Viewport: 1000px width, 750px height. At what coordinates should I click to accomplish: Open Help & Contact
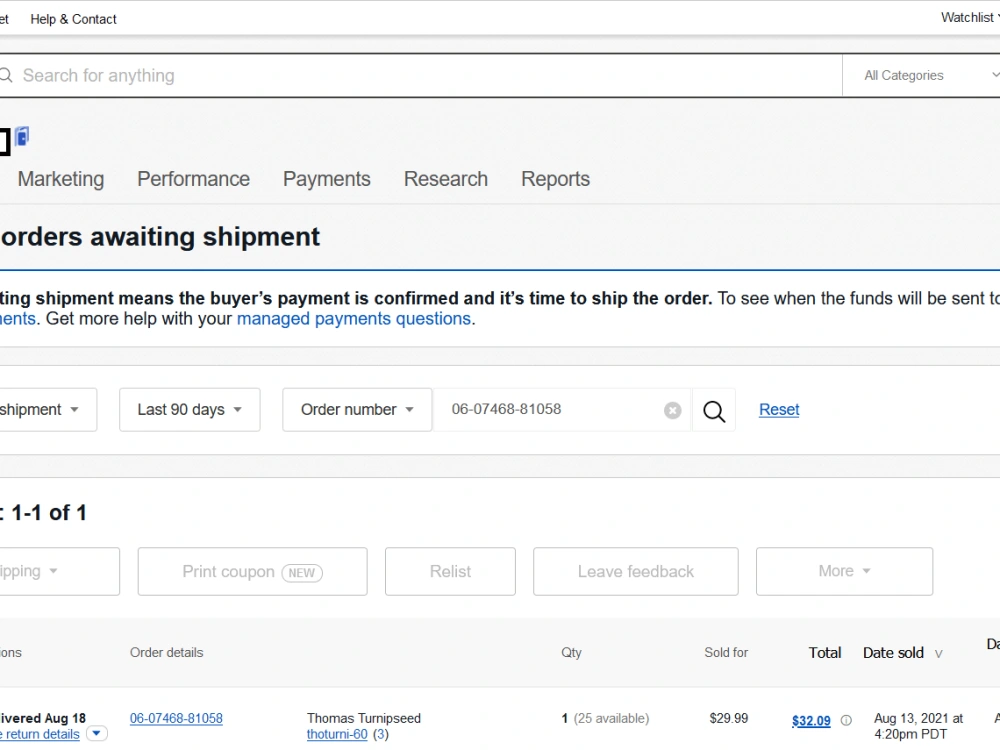click(73, 19)
